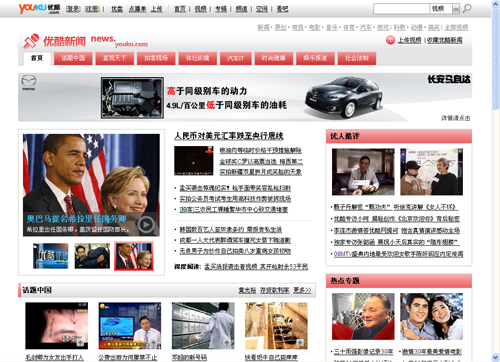The height and width of the screenshot is (362, 500).
Task: Open the 激情30年最美爱情电影 link
Action: pyautogui.click(x=432, y=352)
